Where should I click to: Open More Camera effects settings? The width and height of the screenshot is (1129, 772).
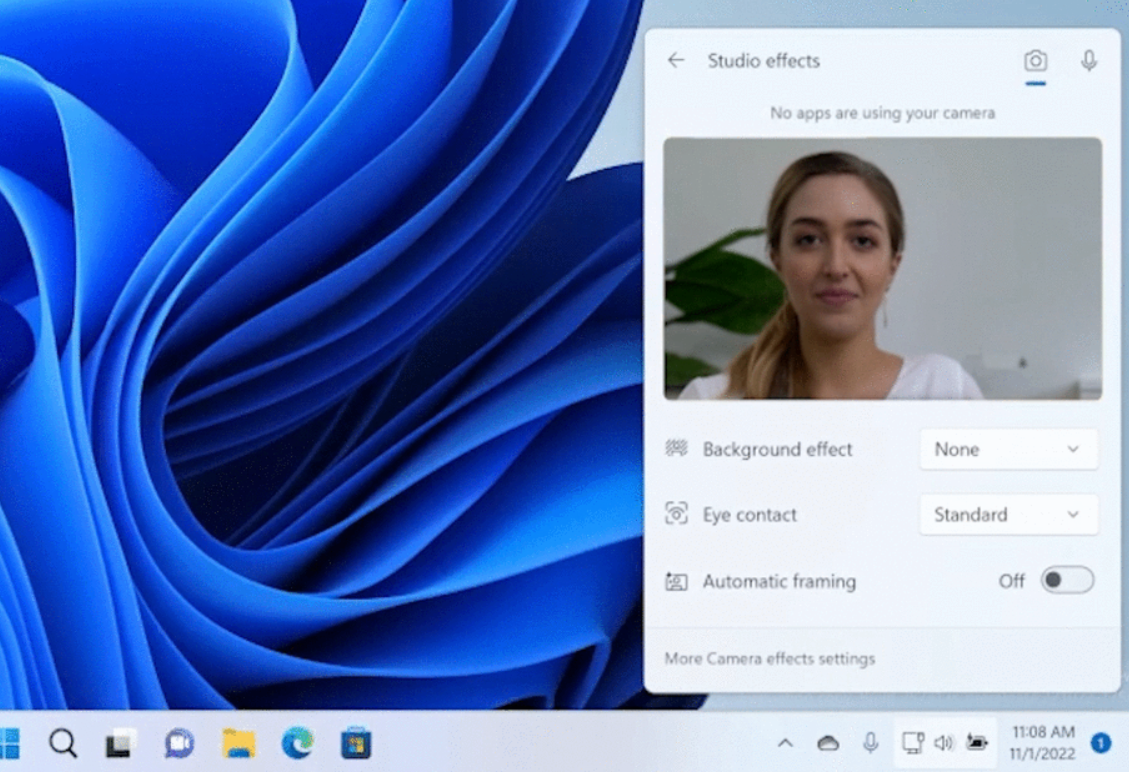(x=769, y=659)
